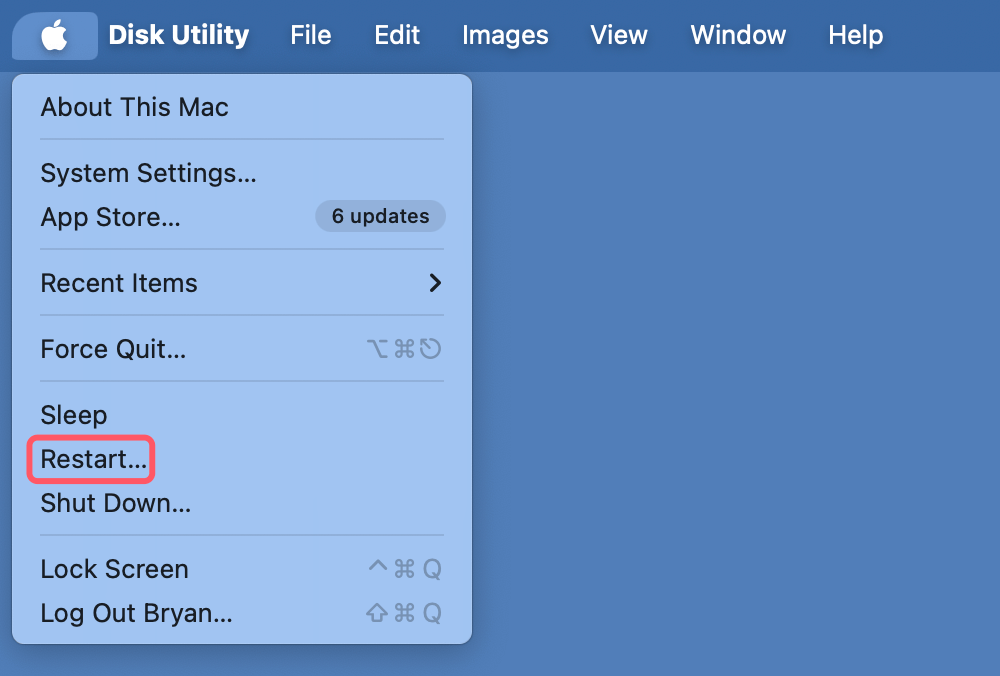The width and height of the screenshot is (1000, 676).
Task: Click the 6 updates badge
Action: tap(380, 216)
